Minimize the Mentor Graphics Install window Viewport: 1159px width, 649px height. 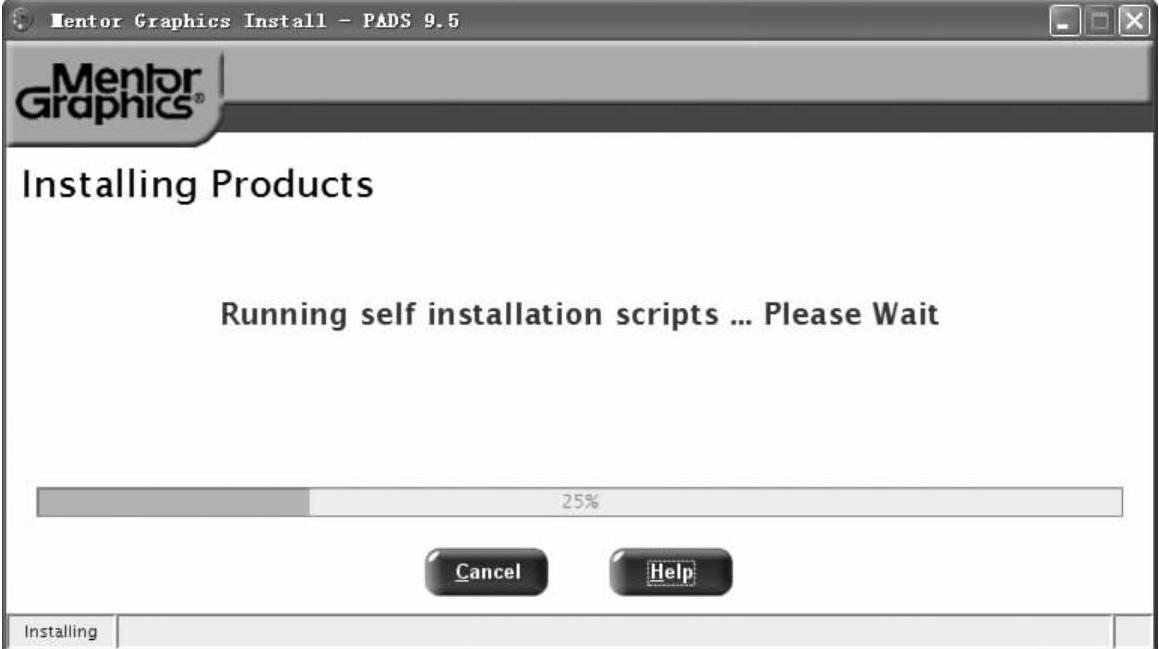(x=1065, y=21)
